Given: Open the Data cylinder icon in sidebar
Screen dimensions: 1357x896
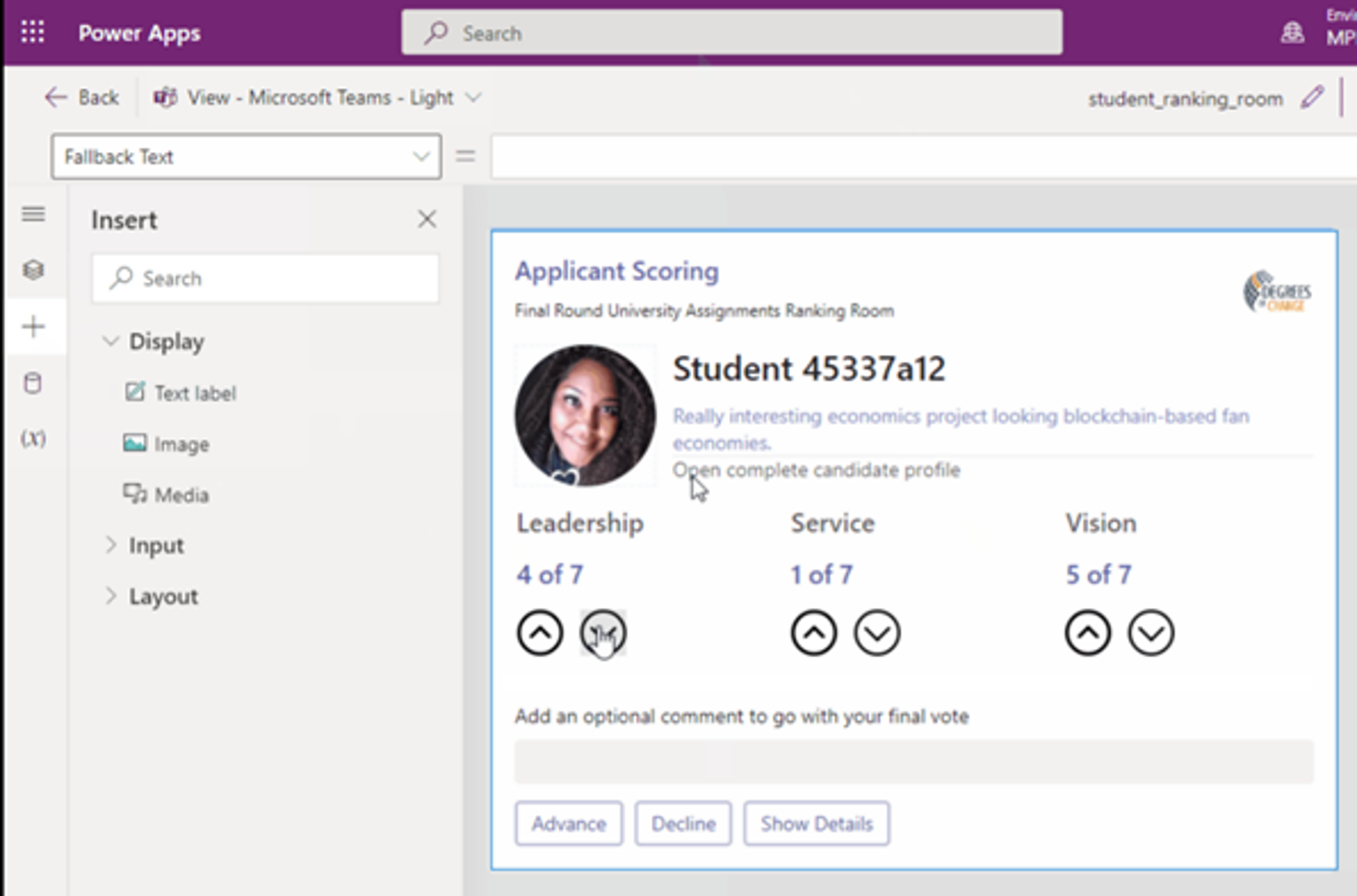Looking at the screenshot, I should (34, 383).
